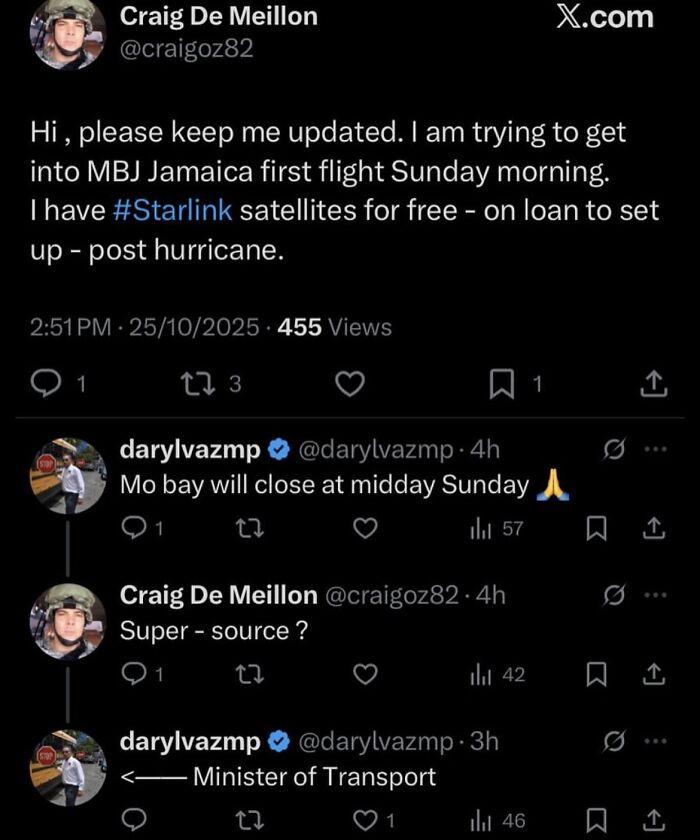Open more options on "Minister of Transport" reply
Image resolution: width=700 pixels, height=840 pixels.
coord(654,742)
